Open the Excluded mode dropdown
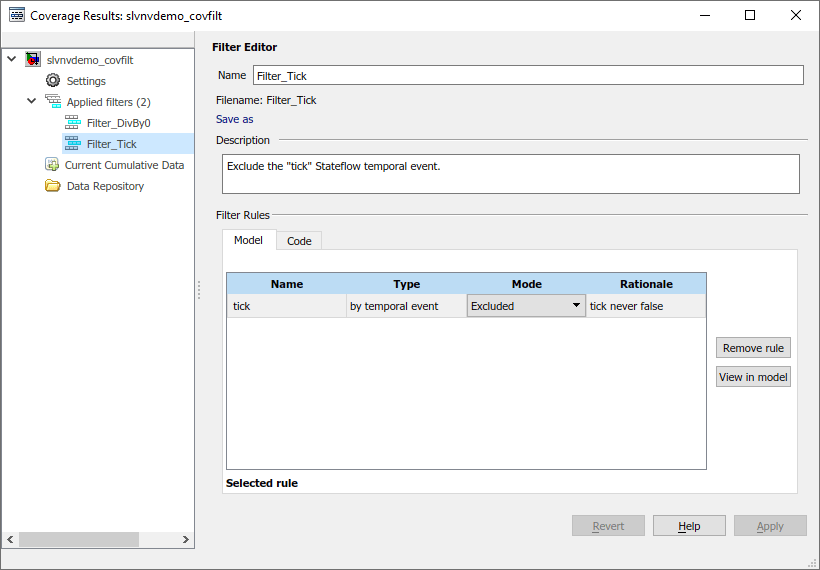820x570 pixels. tap(526, 306)
